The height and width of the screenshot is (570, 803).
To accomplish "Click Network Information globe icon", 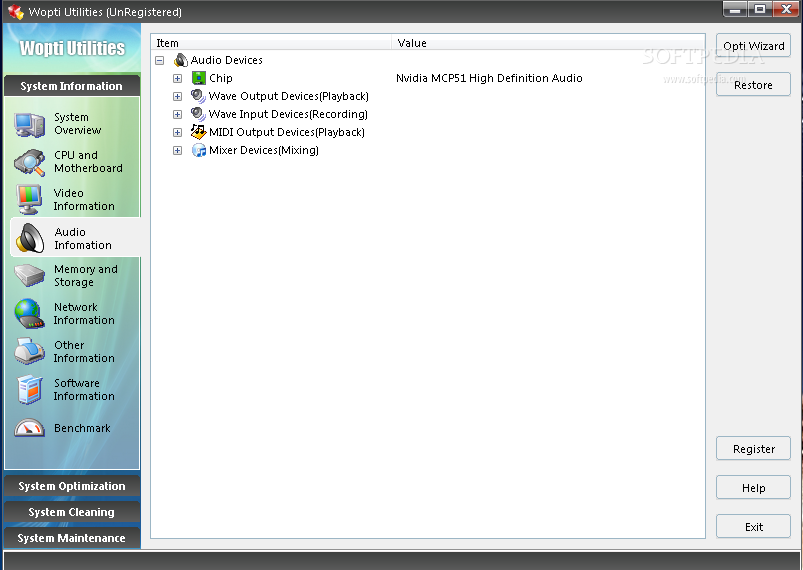I will coord(30,313).
